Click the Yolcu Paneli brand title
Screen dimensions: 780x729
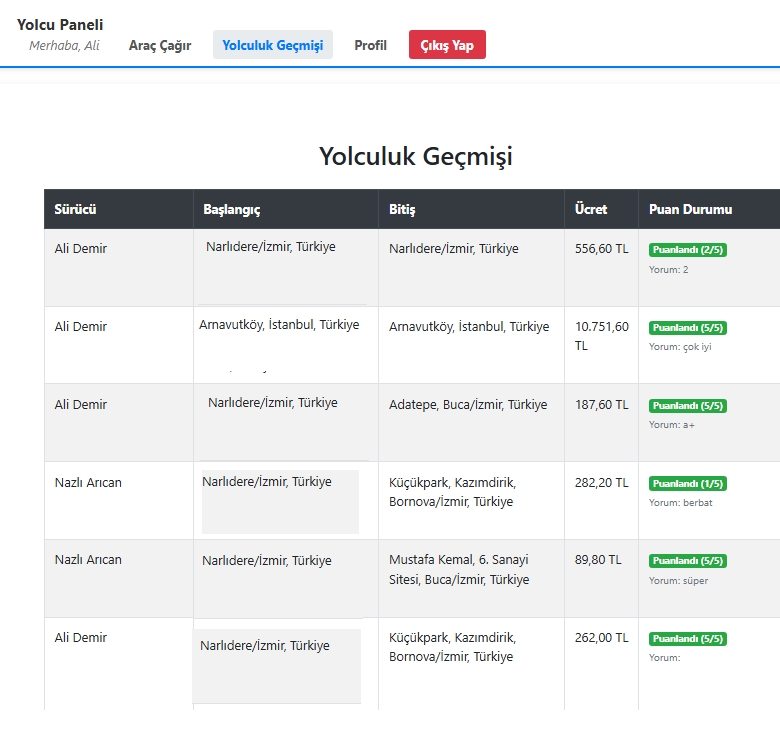60,24
